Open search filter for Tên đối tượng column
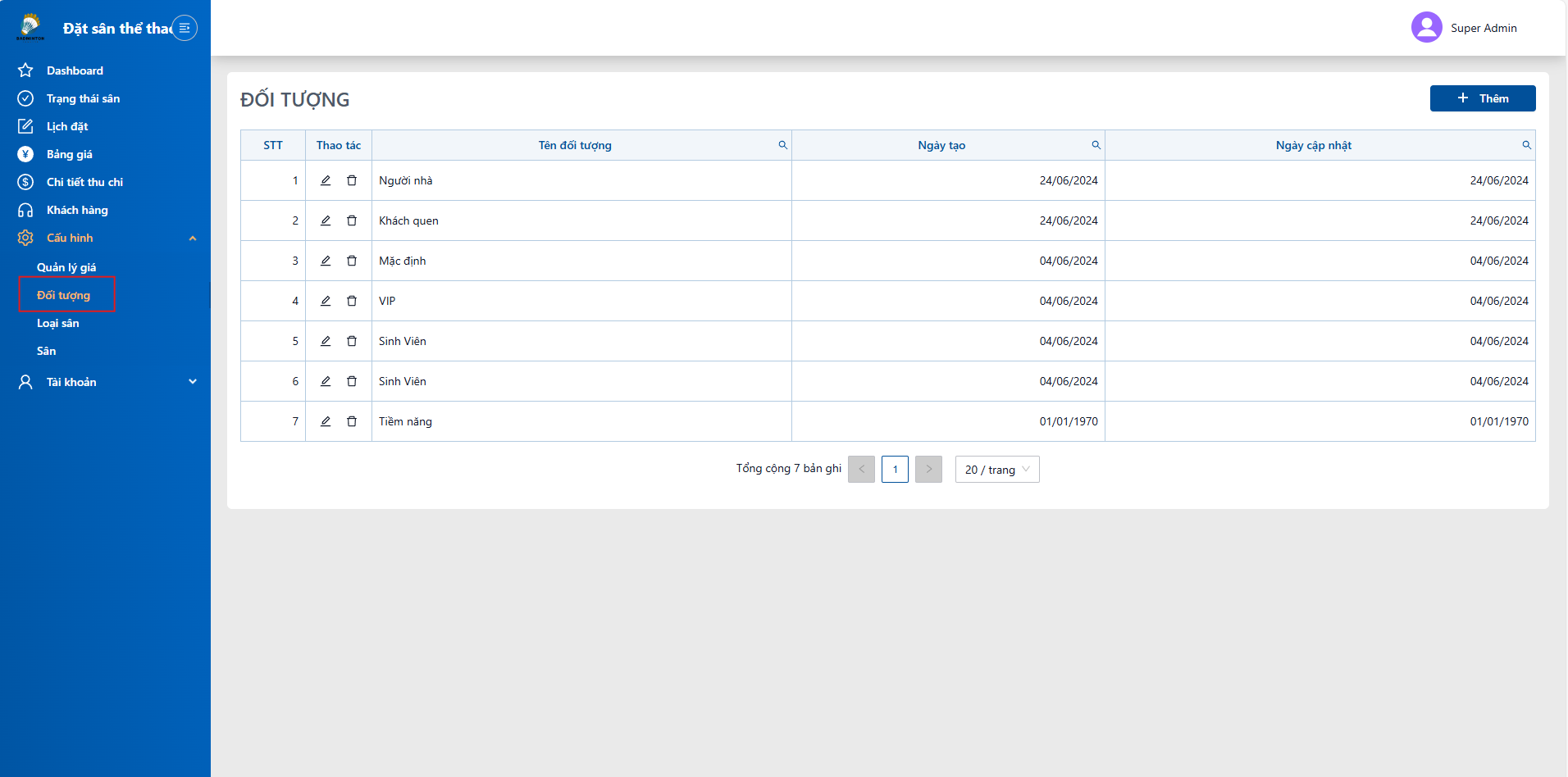This screenshot has width=1568, height=777. [x=782, y=145]
